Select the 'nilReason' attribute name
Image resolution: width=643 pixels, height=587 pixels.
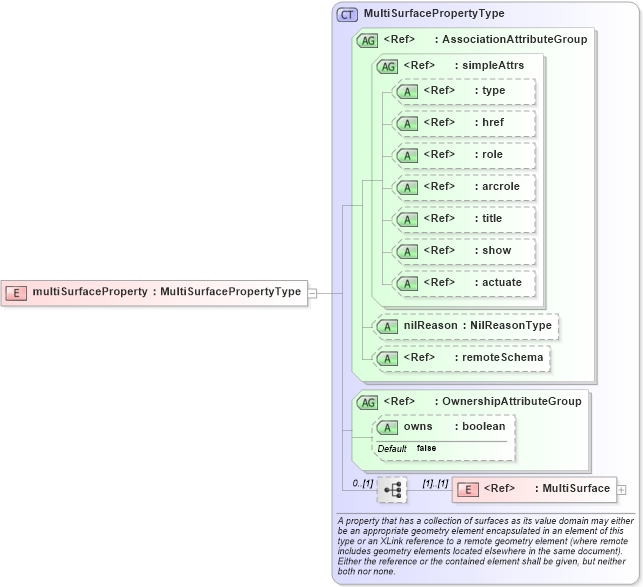click(430, 325)
